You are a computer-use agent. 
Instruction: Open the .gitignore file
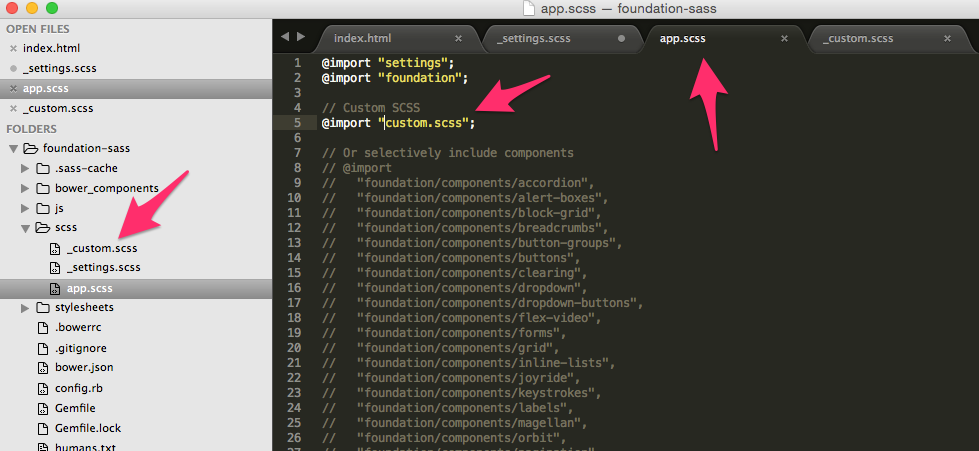point(81,348)
